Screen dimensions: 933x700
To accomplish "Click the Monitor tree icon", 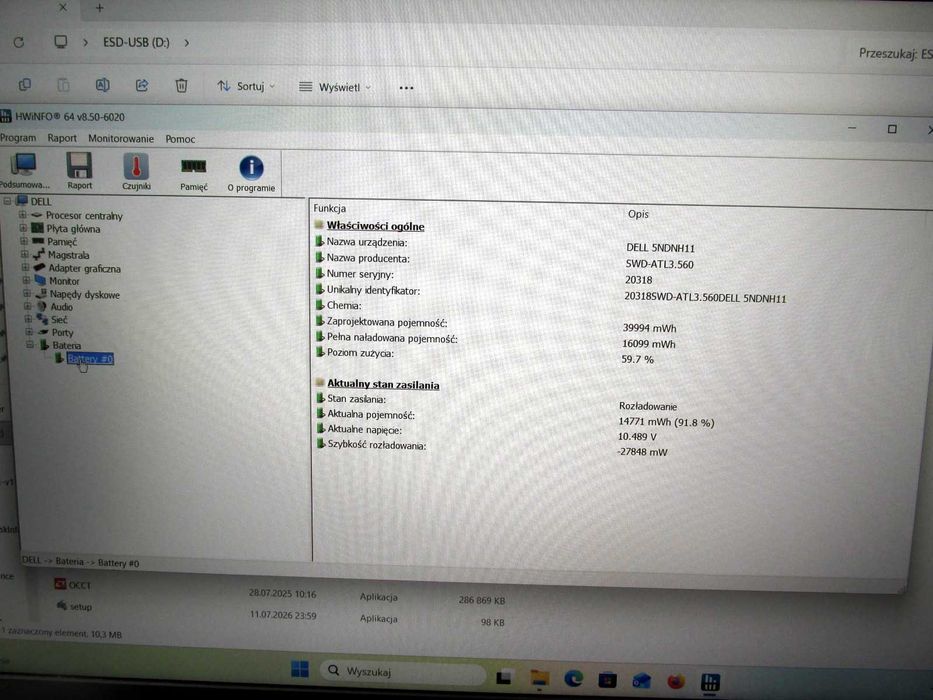I will click(40, 280).
